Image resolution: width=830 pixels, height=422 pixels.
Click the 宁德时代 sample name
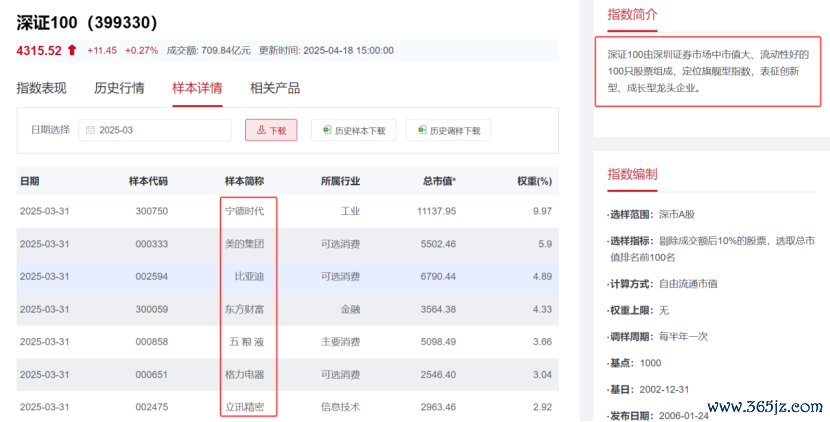pos(245,211)
